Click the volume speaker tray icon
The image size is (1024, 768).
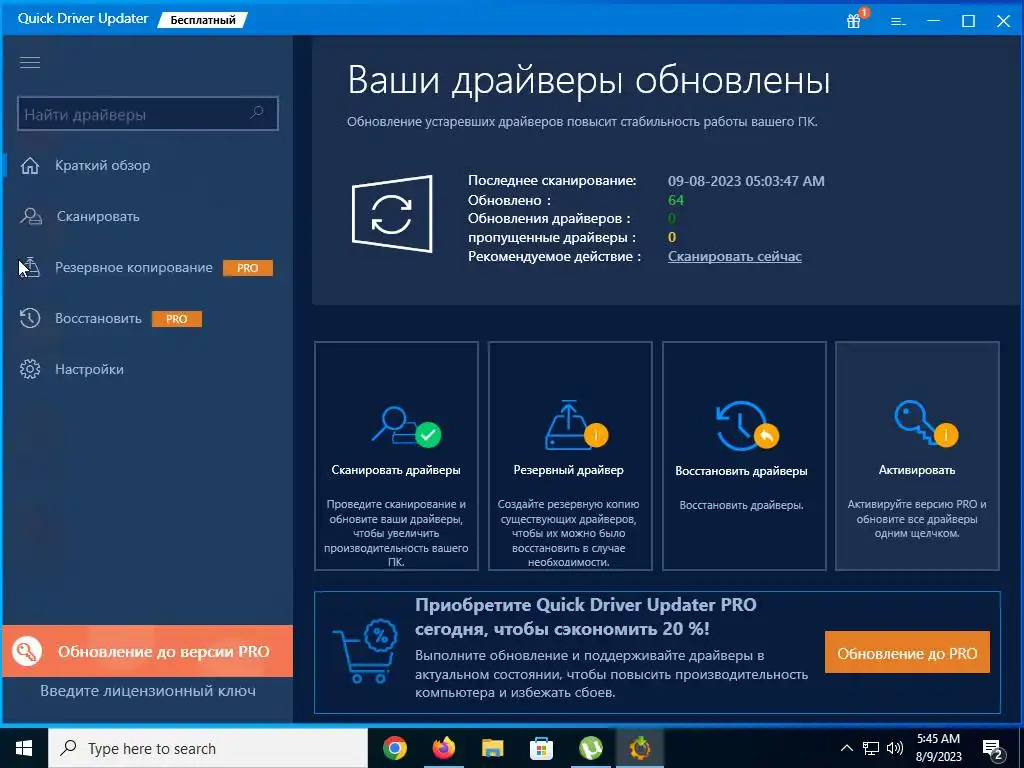(895, 748)
